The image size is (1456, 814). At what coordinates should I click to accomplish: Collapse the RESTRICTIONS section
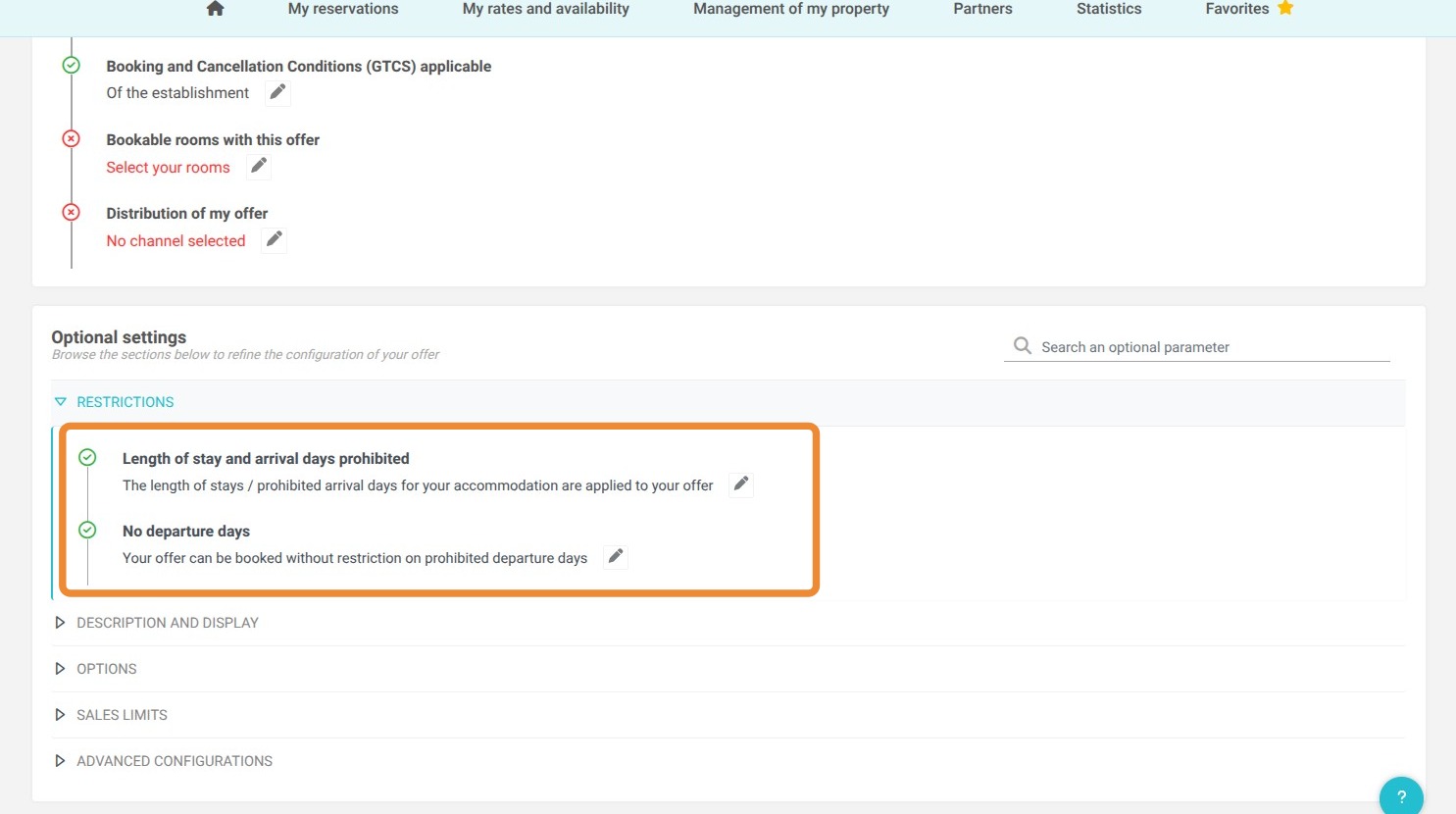tap(728, 402)
